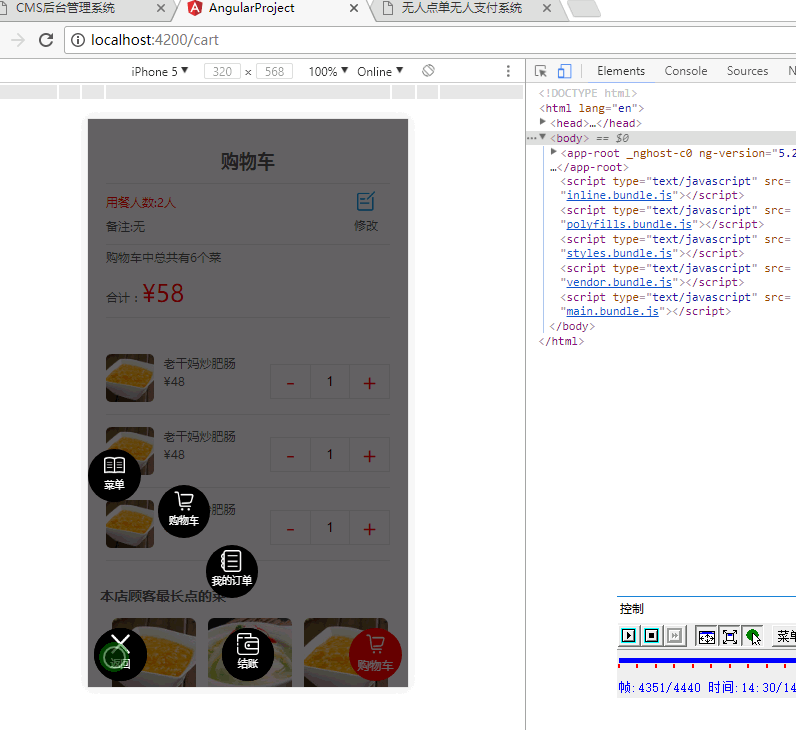
Task: Expand the app-root element node
Action: coord(554,152)
